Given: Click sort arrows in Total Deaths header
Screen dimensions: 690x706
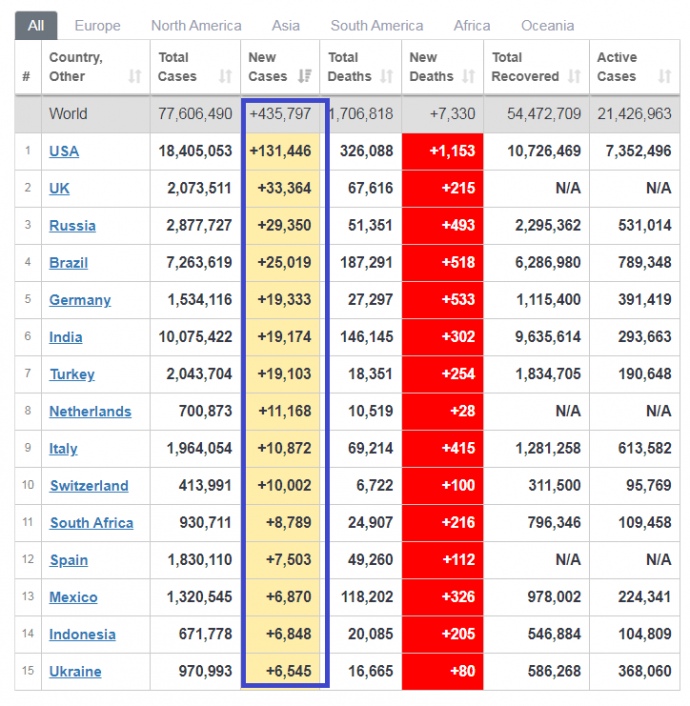Looking at the screenshot, I should (x=386, y=76).
